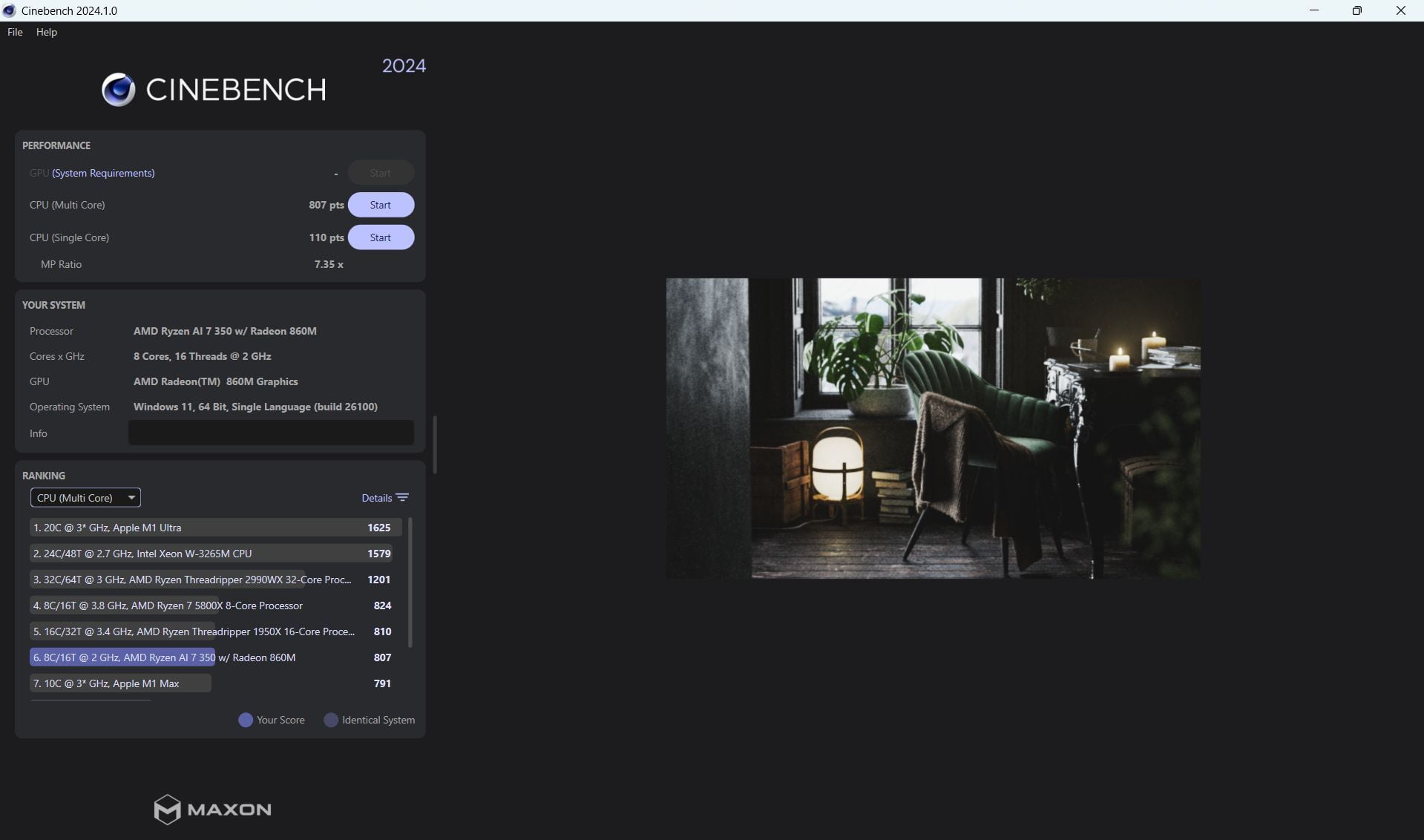
Task: Open the GPU System Requirements link
Action: tap(103, 173)
